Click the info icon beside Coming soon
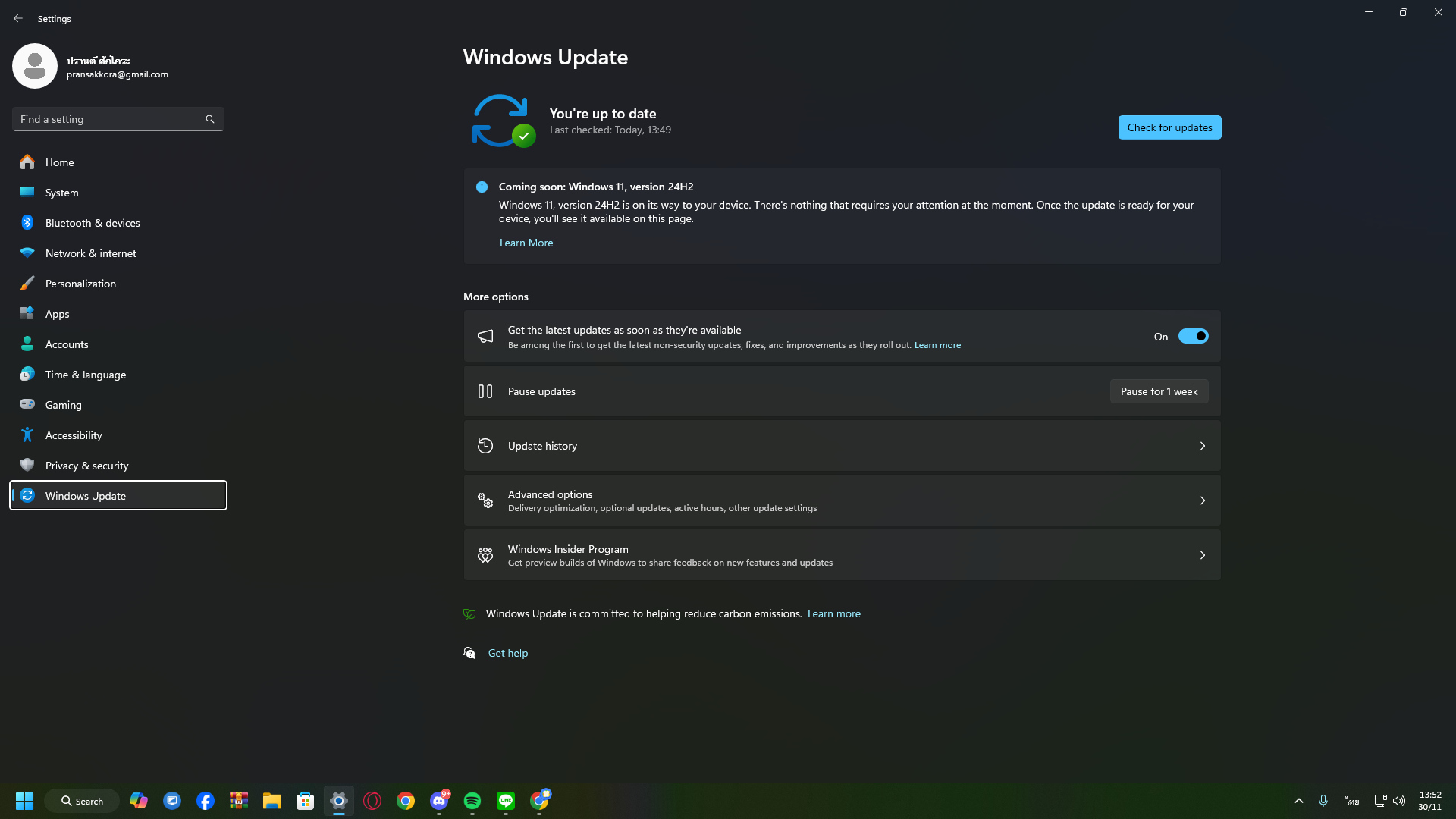This screenshot has width=1456, height=819. click(x=482, y=187)
